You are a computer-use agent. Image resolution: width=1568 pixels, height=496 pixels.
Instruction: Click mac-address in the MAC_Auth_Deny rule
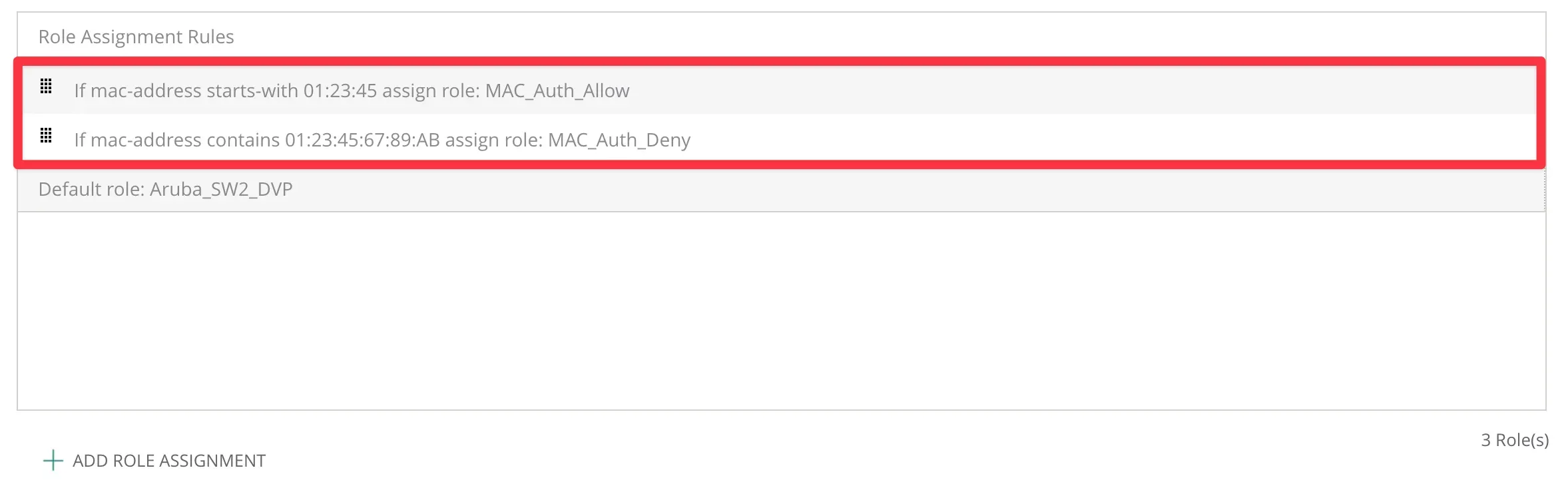(x=146, y=140)
